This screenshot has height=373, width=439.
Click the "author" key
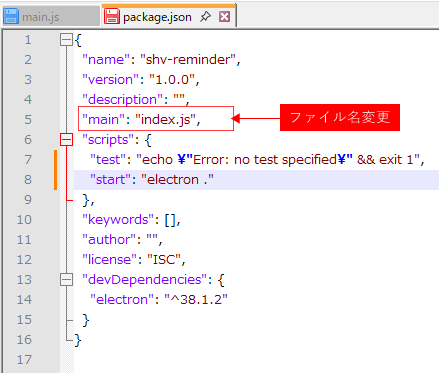[x=109, y=240]
